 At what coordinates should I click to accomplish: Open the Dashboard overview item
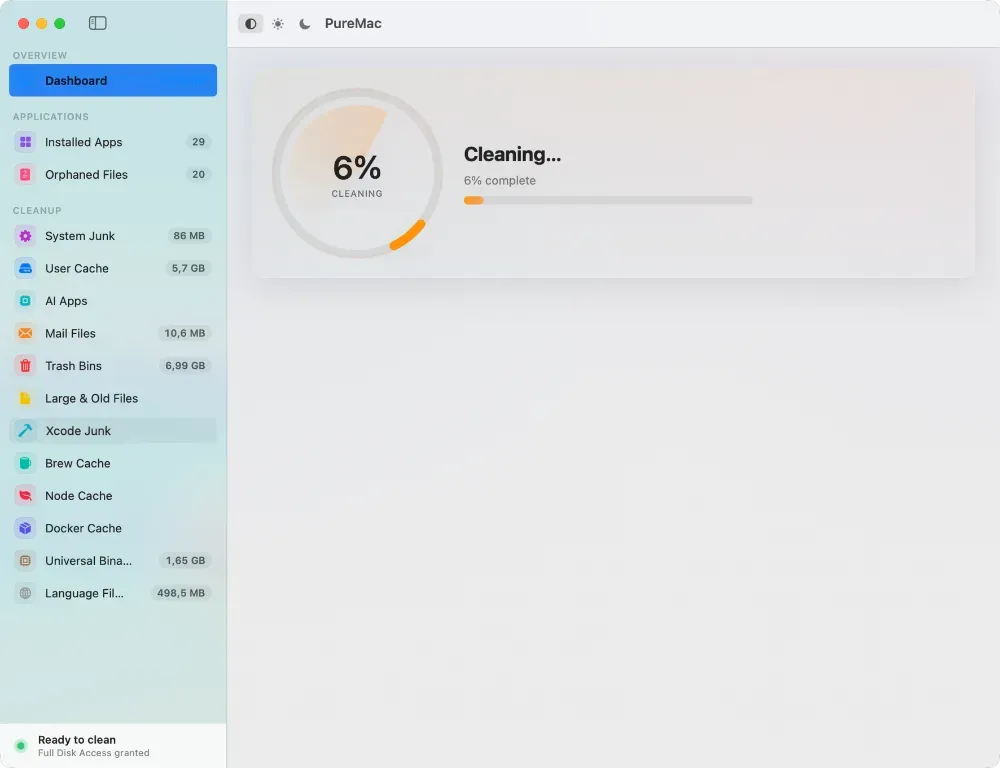(x=113, y=80)
